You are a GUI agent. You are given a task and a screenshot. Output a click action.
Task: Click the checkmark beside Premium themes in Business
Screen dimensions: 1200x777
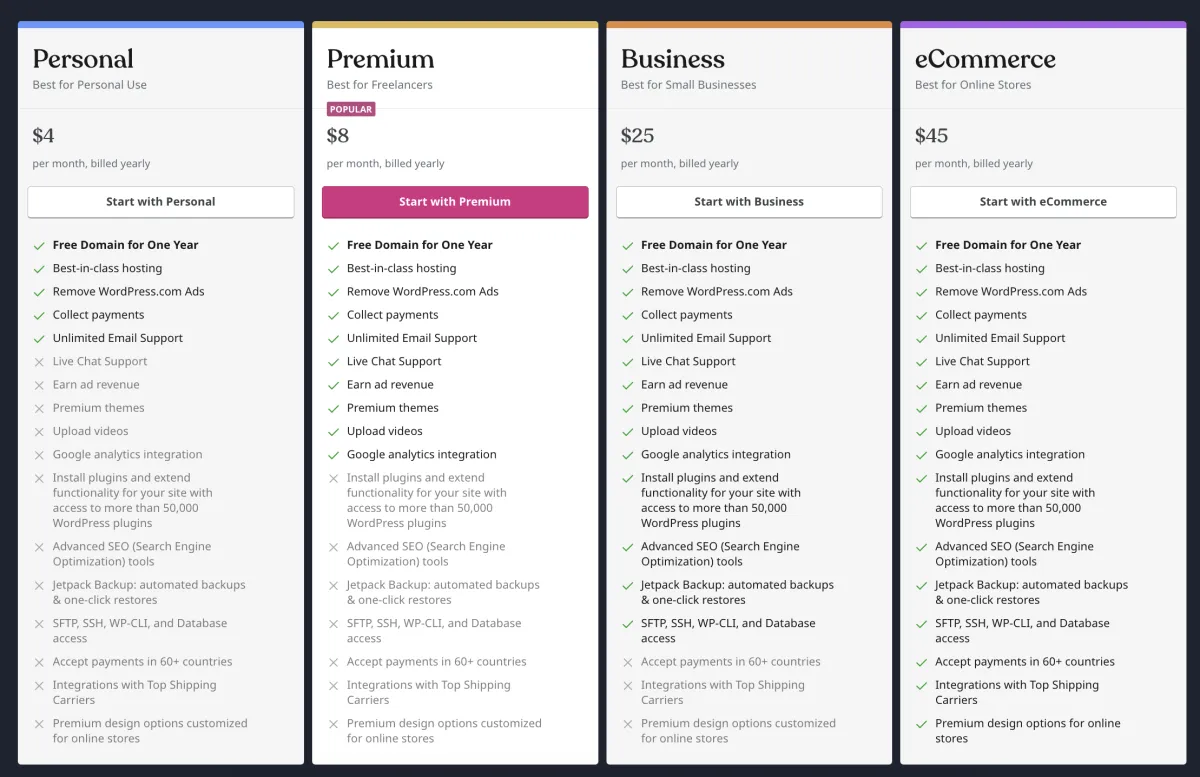(626, 408)
